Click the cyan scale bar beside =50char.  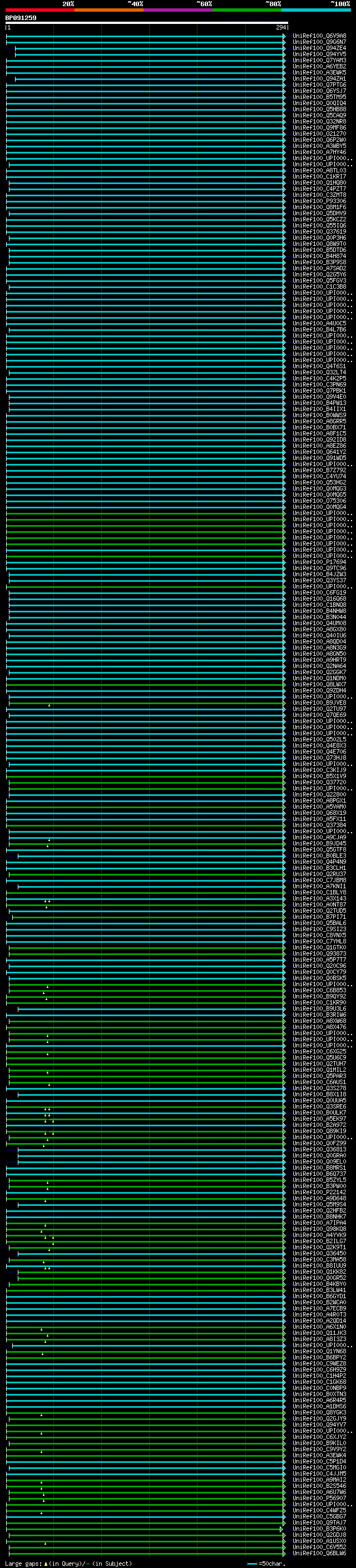[252, 1564]
